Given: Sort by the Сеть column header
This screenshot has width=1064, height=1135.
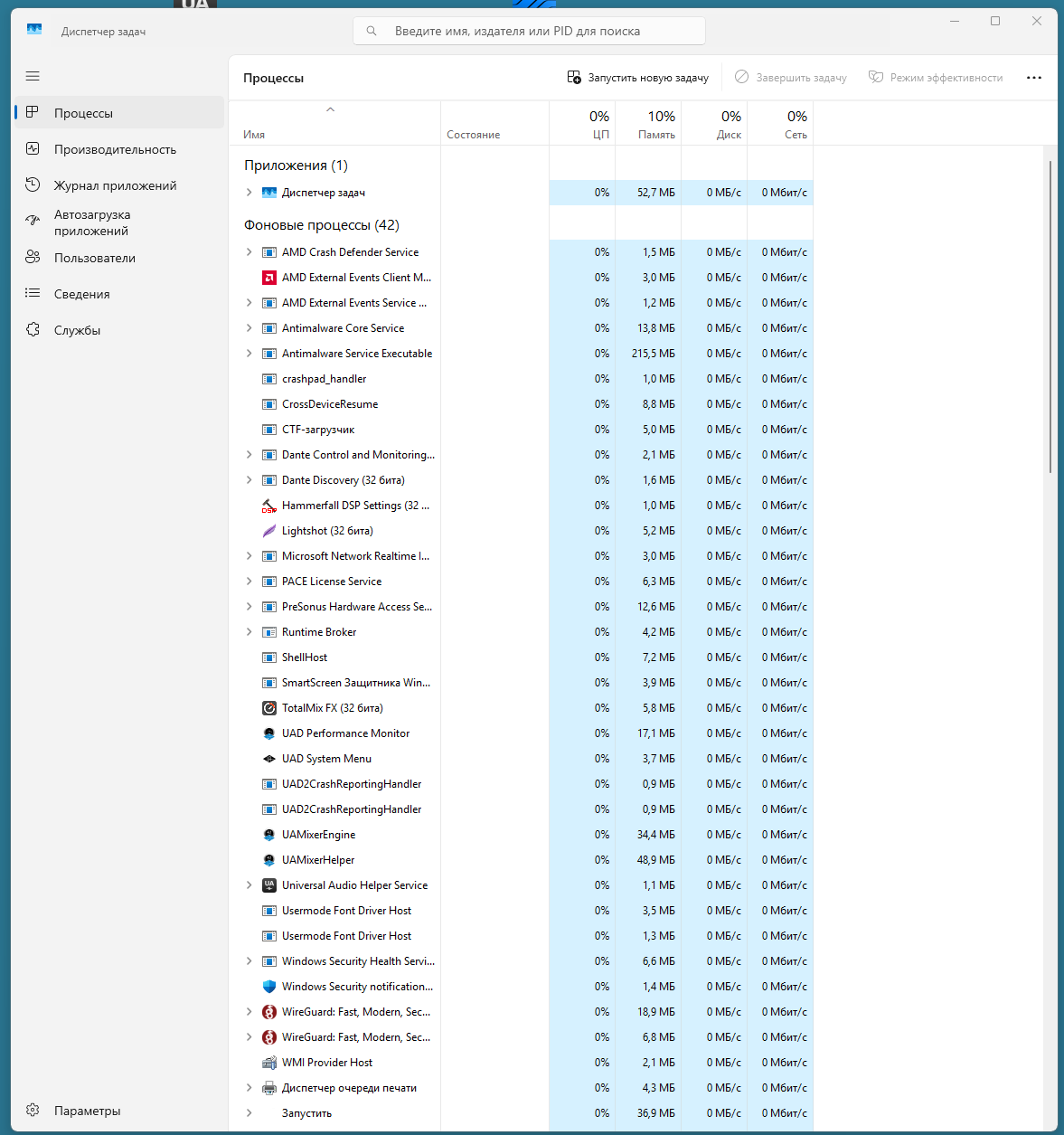Looking at the screenshot, I should (780, 123).
